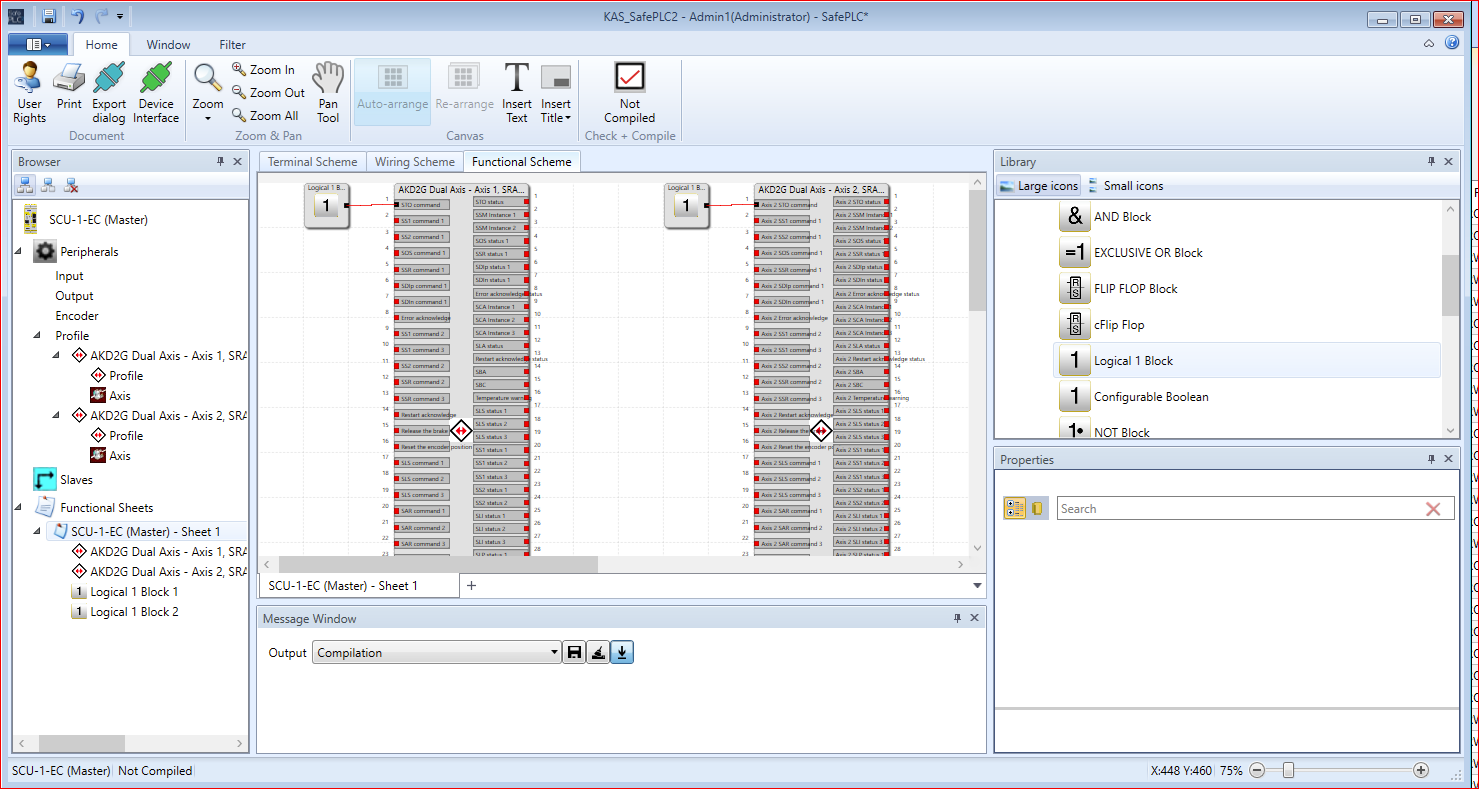Toggle categorized view in Properties panel
The height and width of the screenshot is (789, 1479).
[1014, 509]
